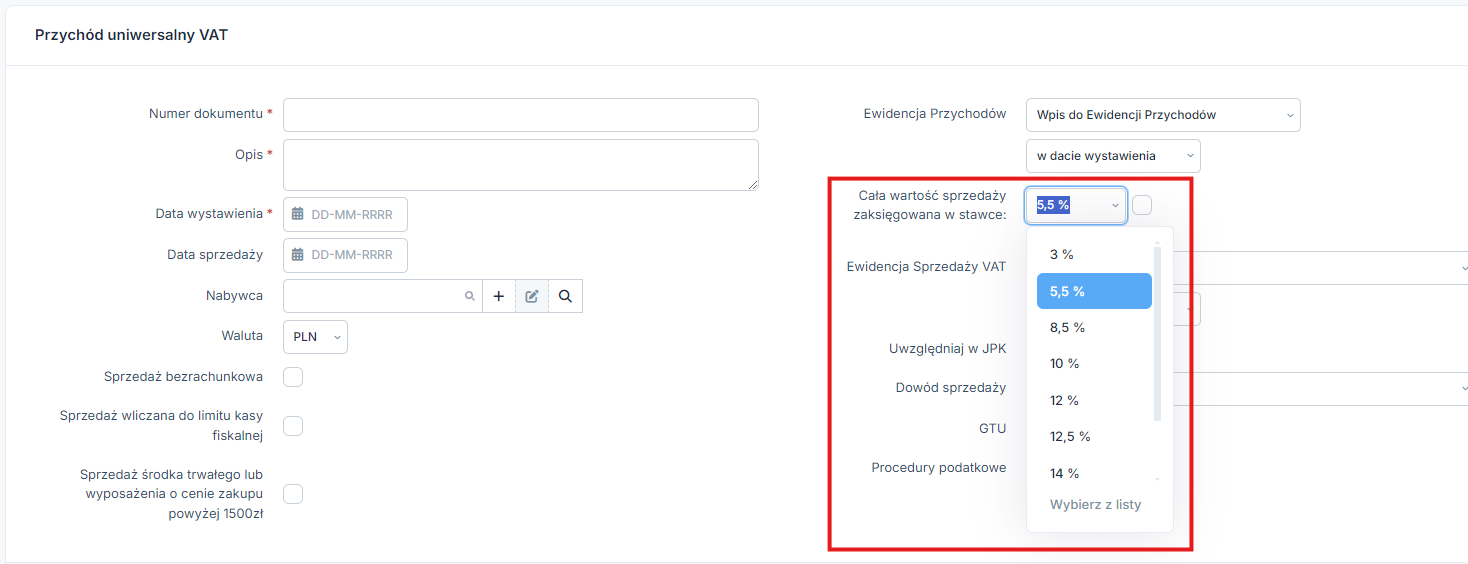Select 3 % from the rate list
The image size is (1468, 564).
(1094, 255)
